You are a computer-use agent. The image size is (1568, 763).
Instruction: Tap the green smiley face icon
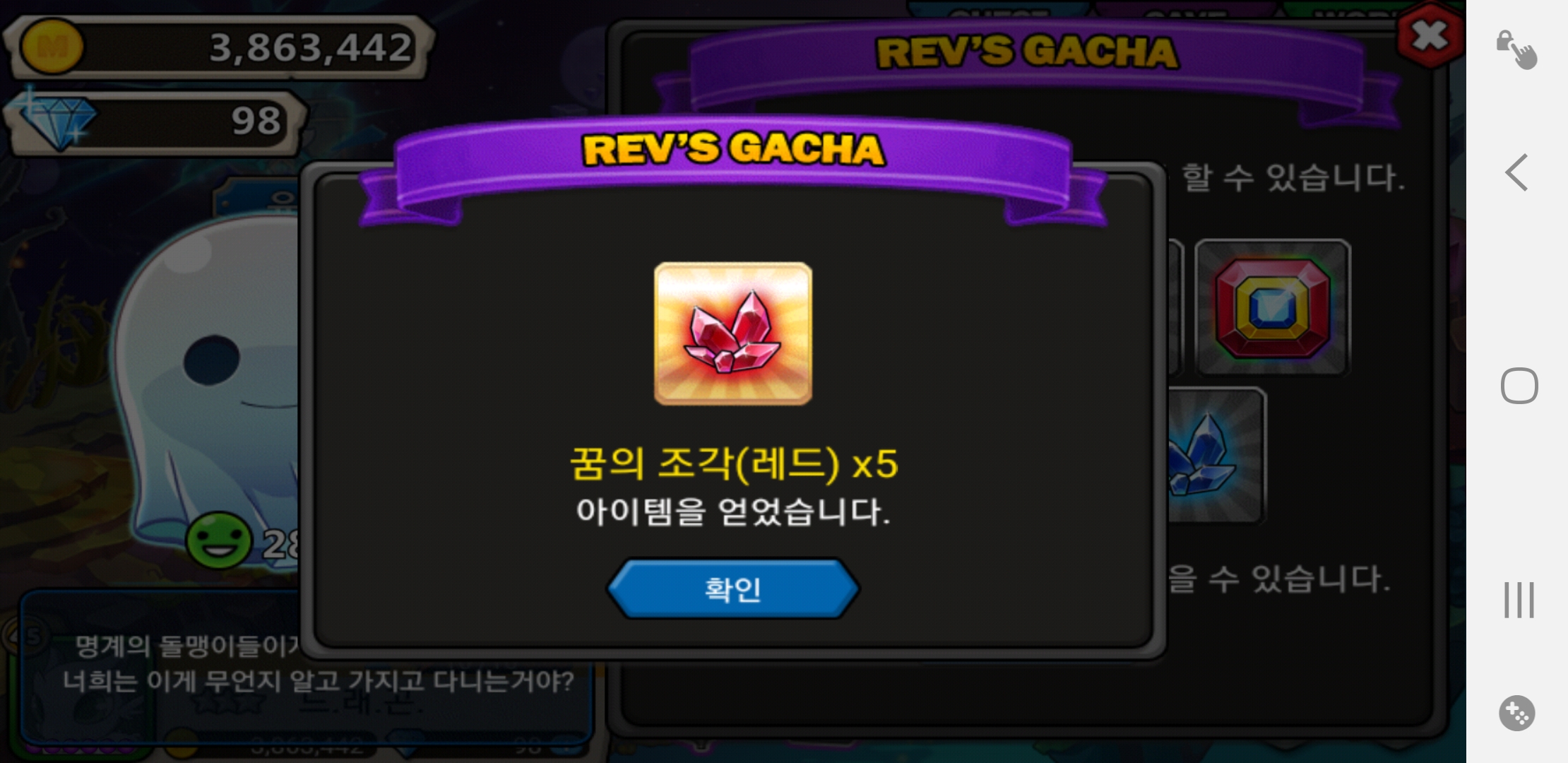coord(219,542)
